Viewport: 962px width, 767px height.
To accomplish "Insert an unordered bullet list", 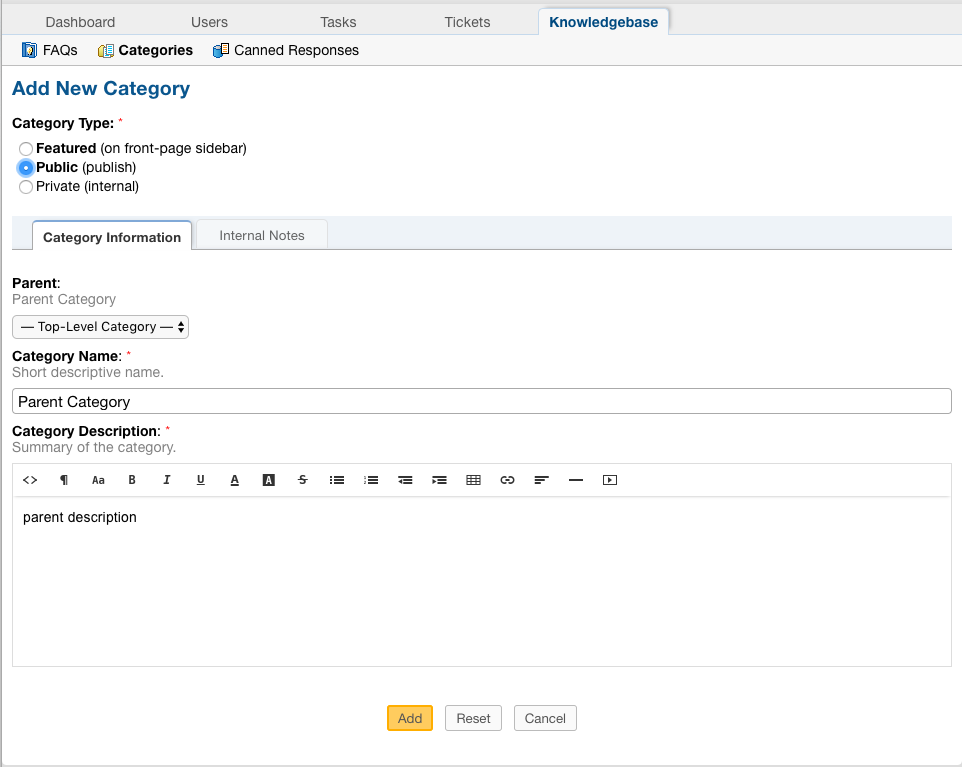I will (337, 480).
